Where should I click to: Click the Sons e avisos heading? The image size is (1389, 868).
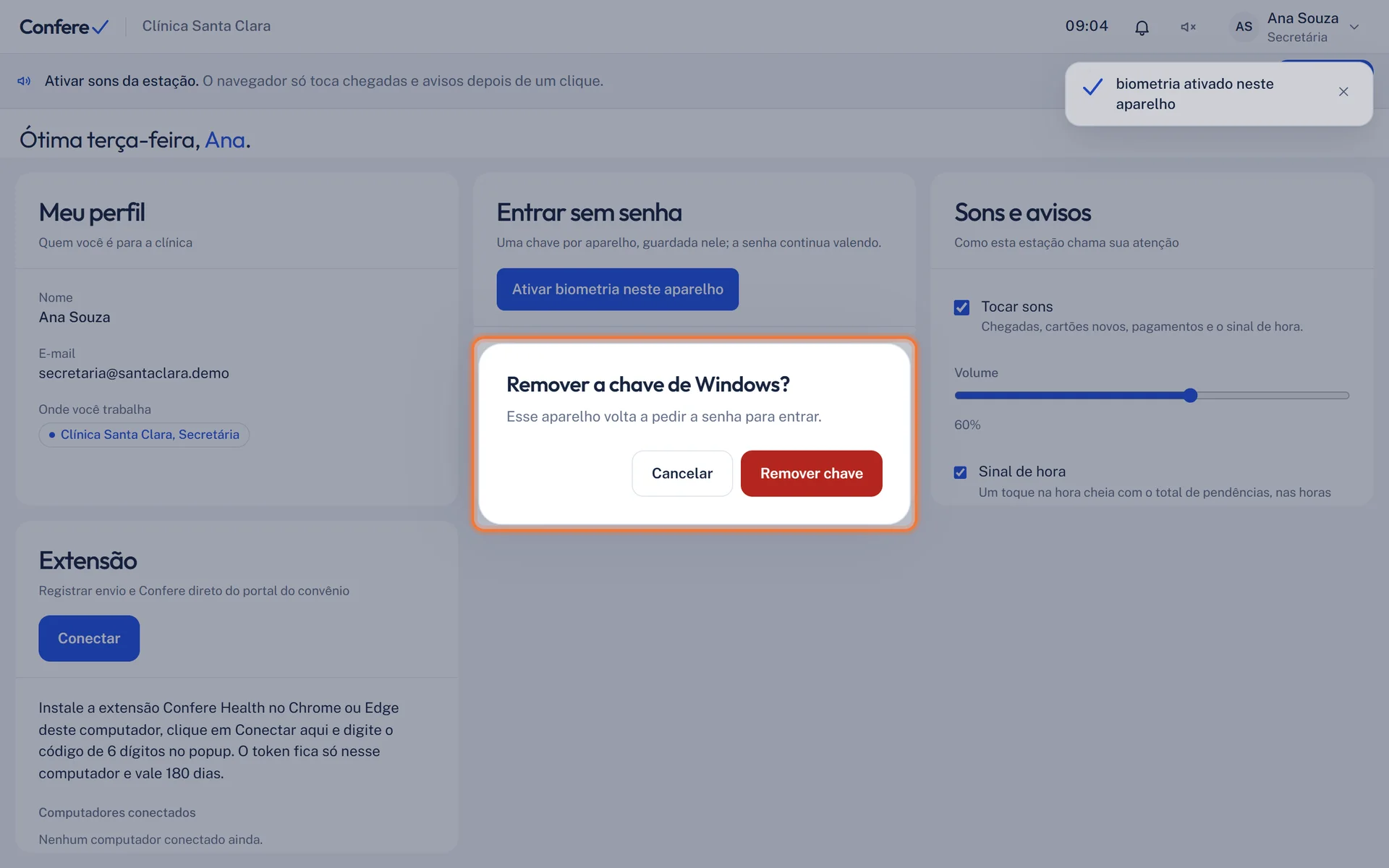click(1022, 213)
